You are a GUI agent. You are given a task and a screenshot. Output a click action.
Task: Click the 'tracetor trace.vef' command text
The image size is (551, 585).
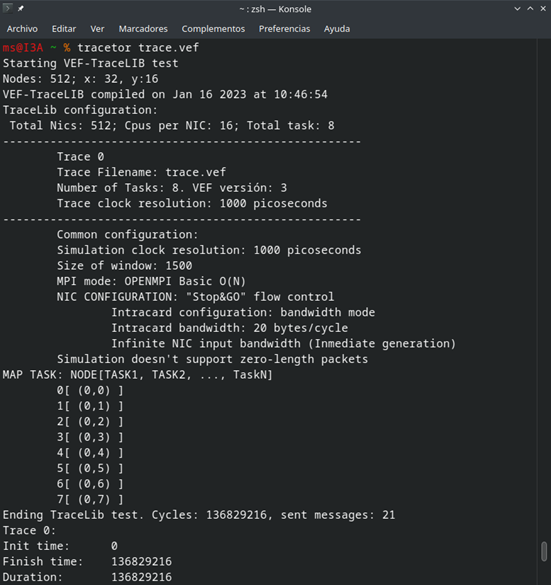pyautogui.click(x=138, y=48)
